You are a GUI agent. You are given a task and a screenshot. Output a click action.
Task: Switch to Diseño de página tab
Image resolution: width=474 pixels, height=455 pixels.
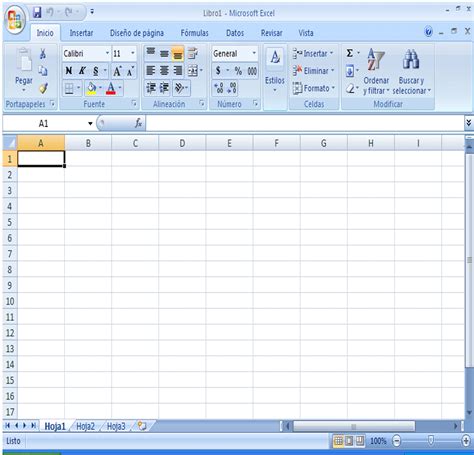137,33
